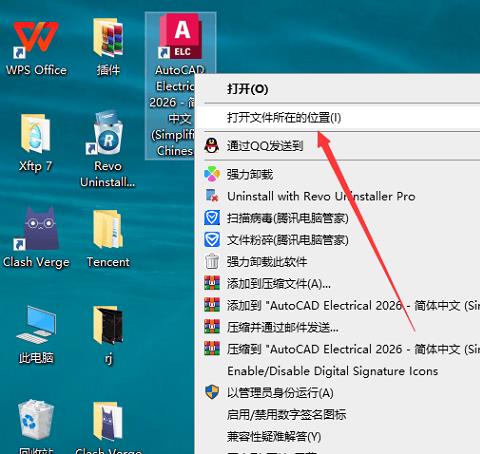
Task: Open the Xftp 7 desktop icon
Action: [35, 133]
